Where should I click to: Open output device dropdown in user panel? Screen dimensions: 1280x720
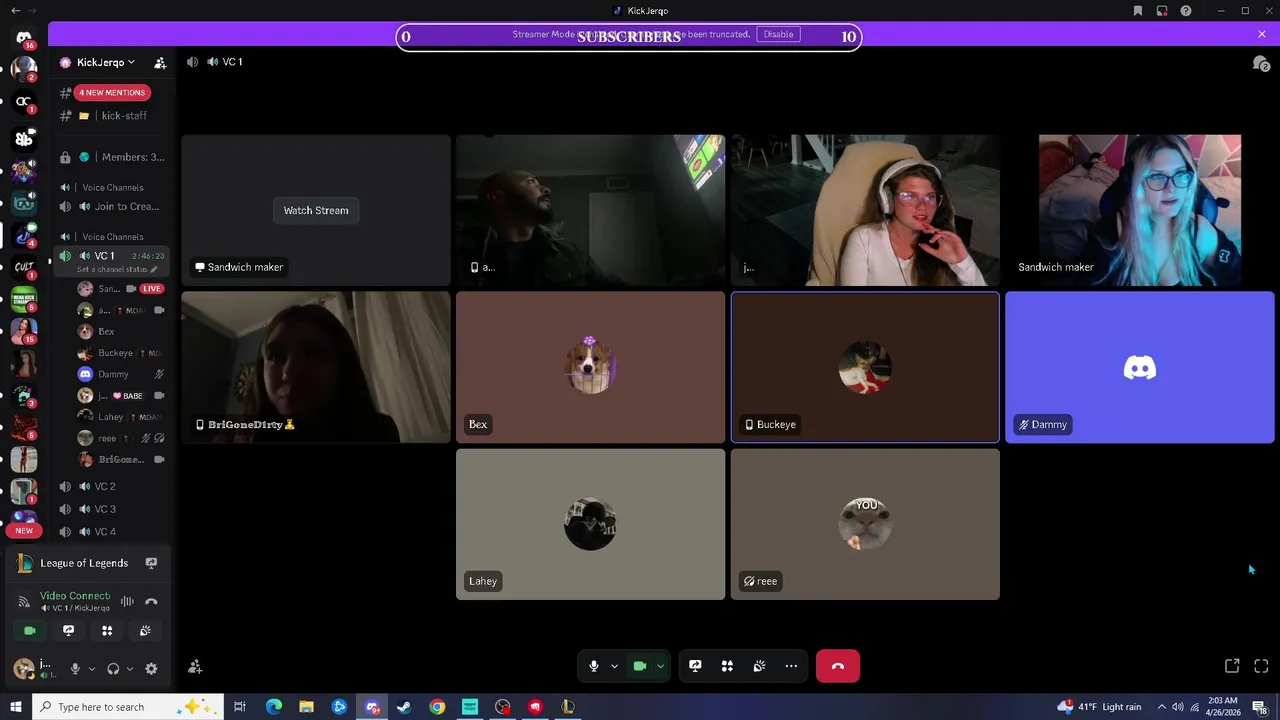point(129,669)
